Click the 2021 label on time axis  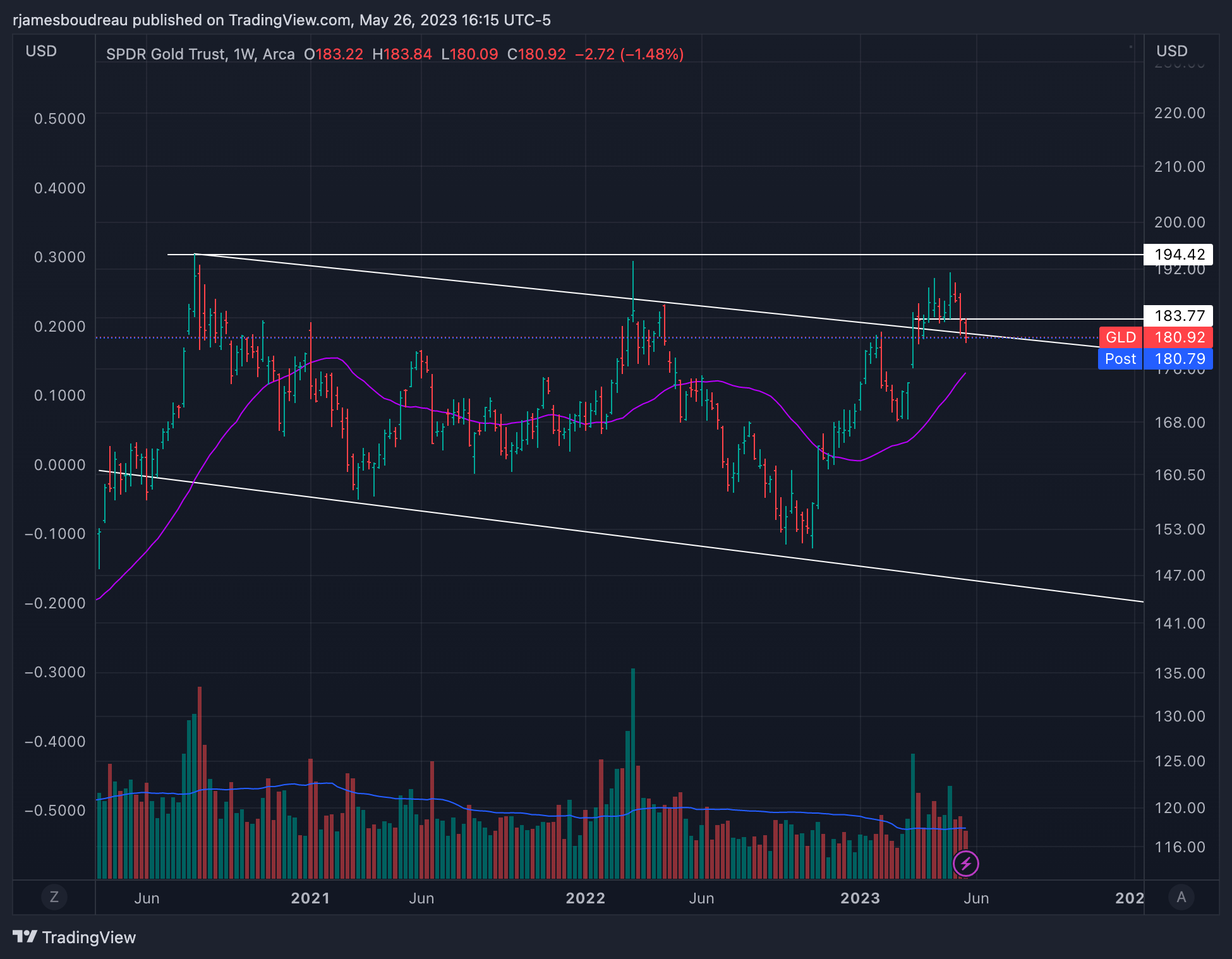point(310,898)
